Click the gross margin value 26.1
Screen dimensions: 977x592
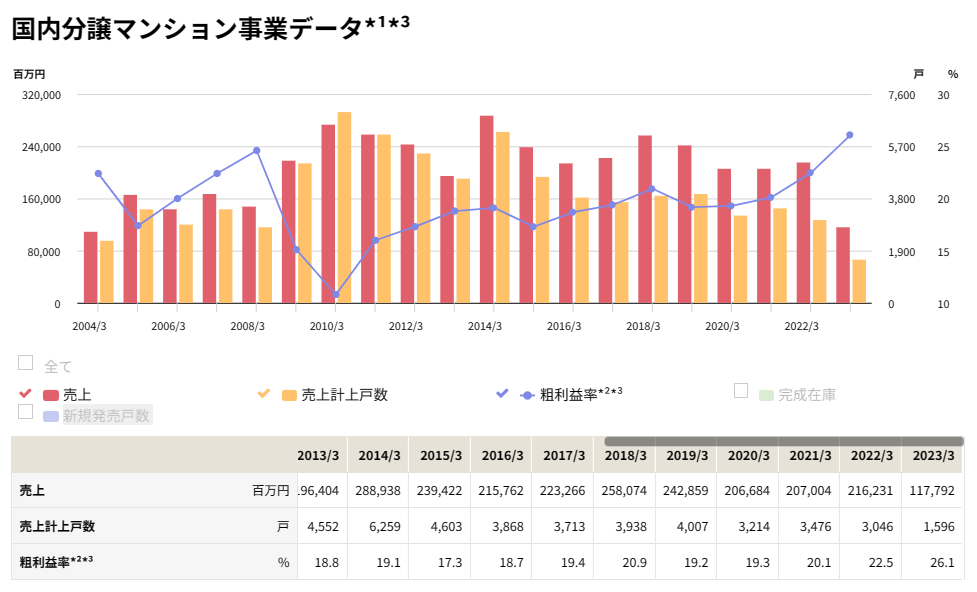(x=942, y=562)
